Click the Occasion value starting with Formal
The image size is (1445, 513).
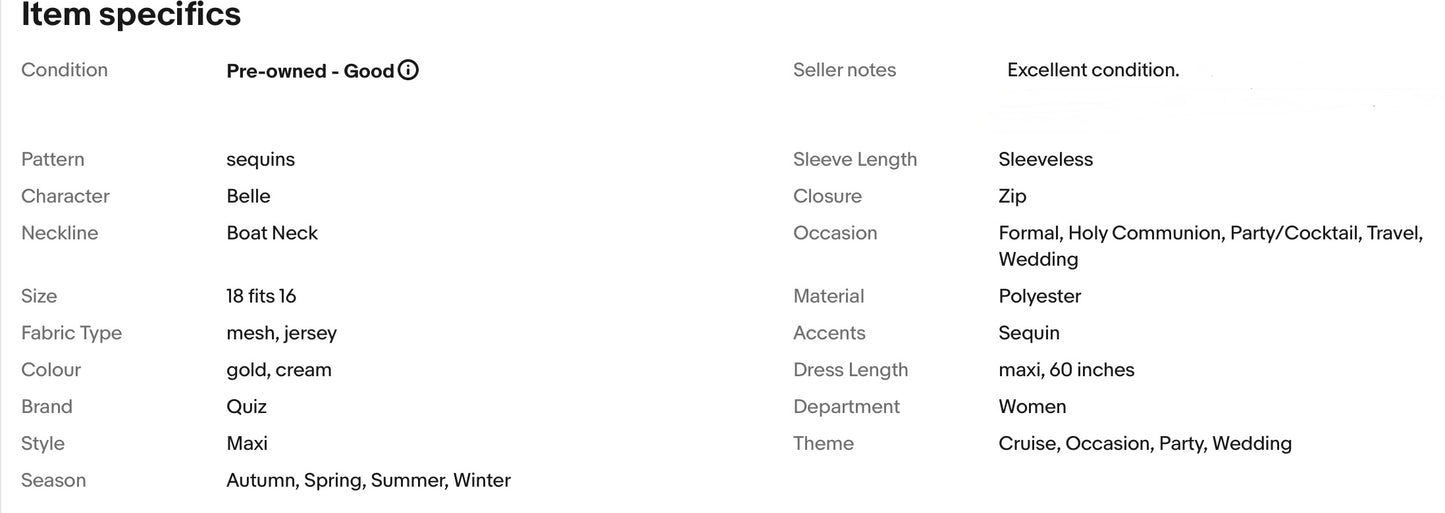point(1211,246)
